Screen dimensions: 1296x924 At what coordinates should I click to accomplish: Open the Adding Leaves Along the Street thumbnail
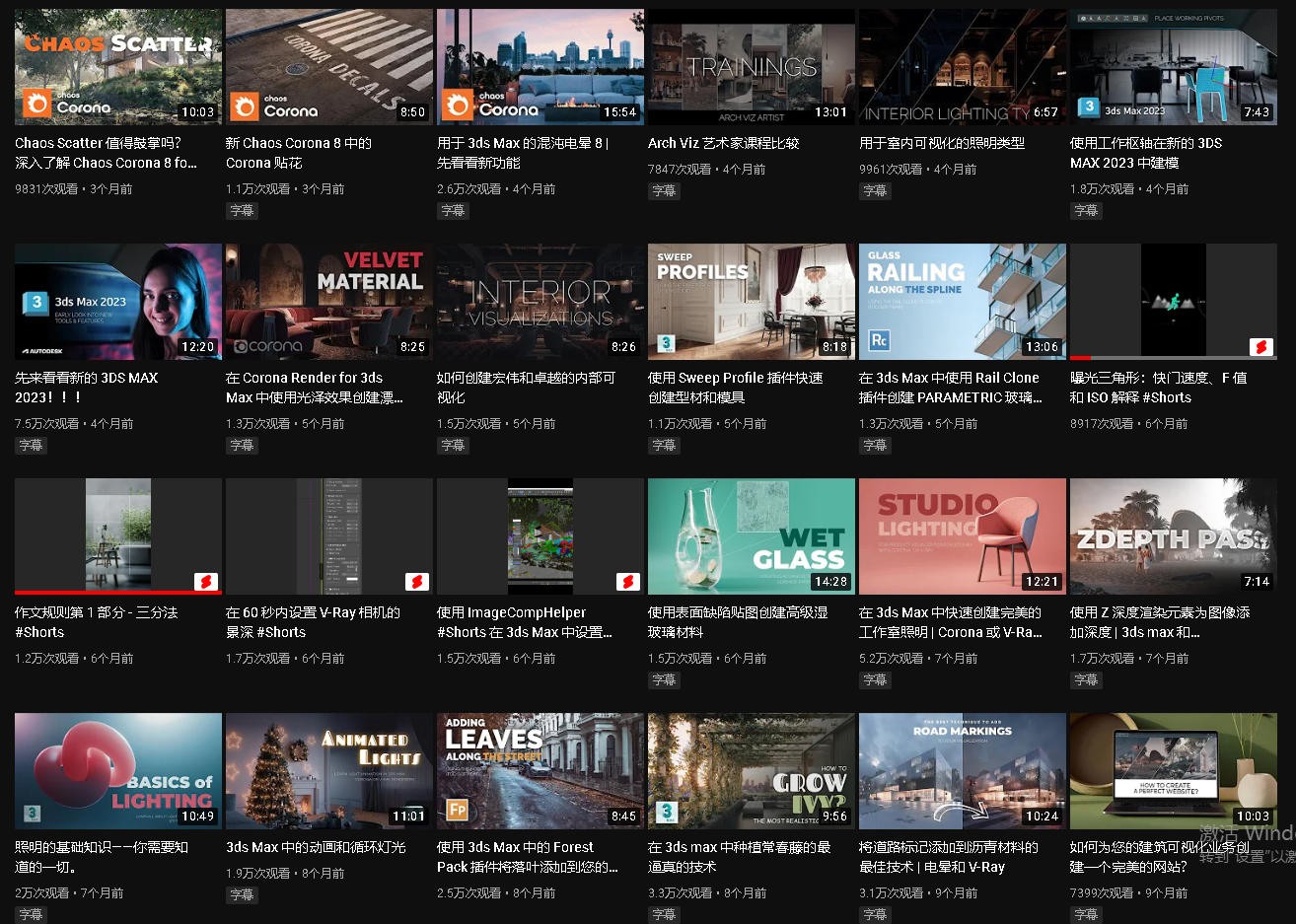[x=540, y=771]
